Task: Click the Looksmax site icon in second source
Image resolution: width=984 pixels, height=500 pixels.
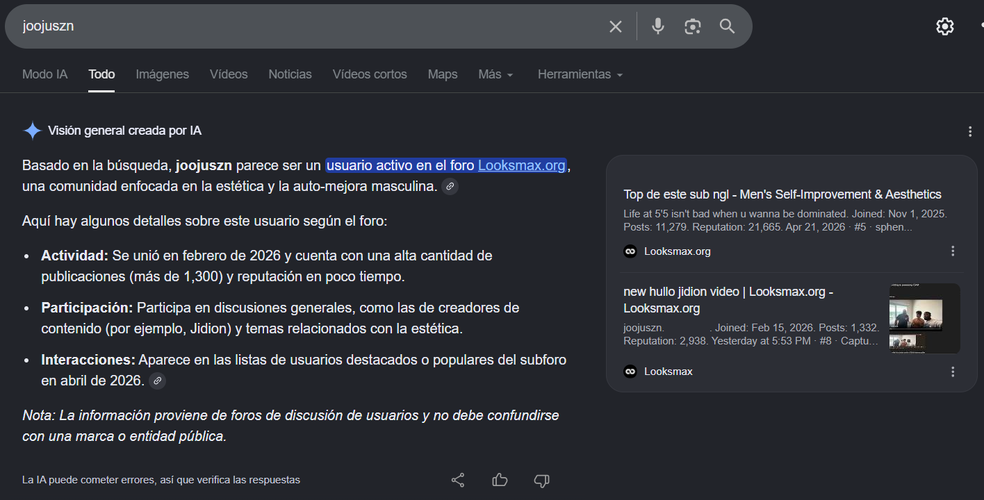Action: click(x=630, y=371)
